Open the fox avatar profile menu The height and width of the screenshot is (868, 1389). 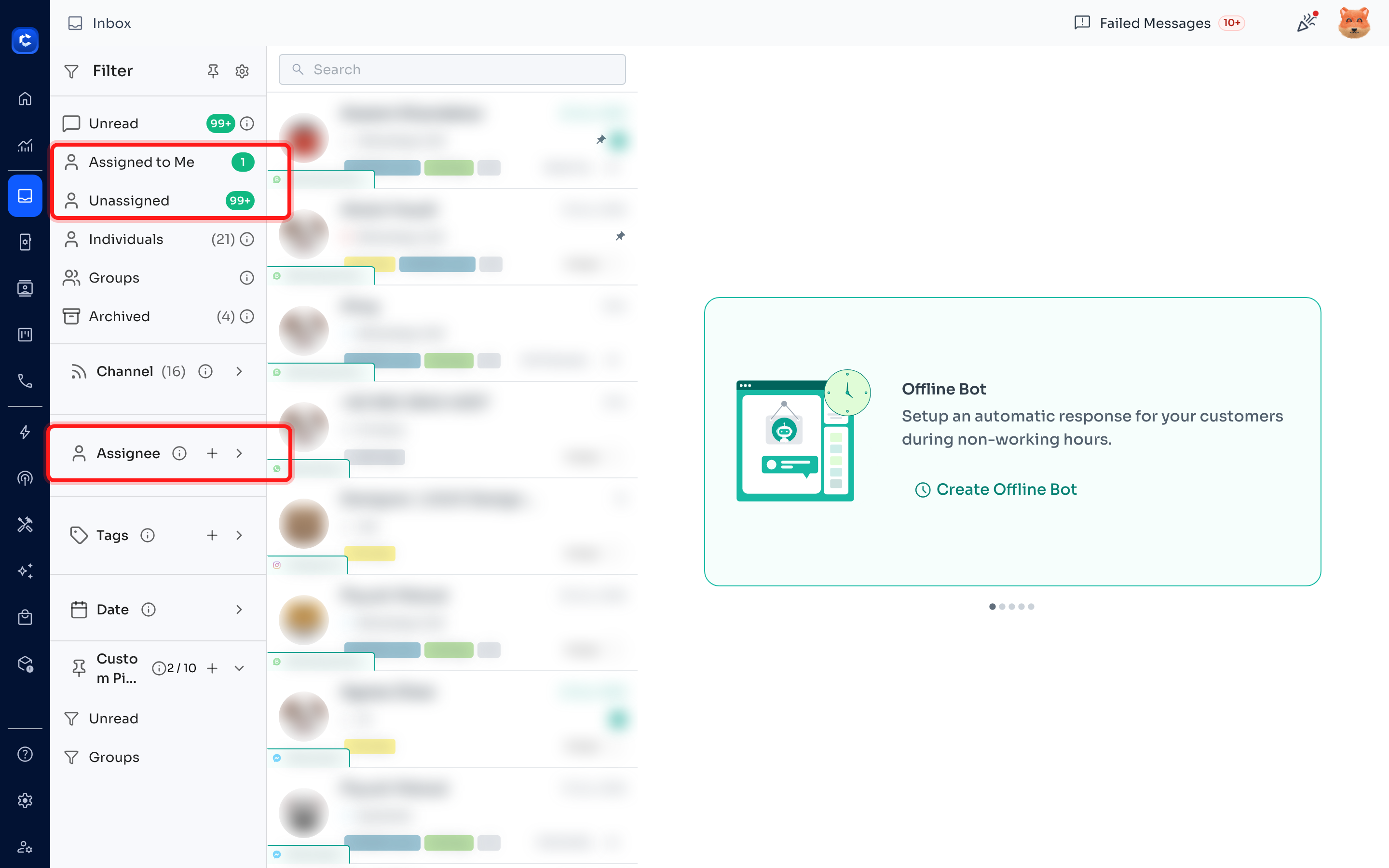click(x=1354, y=23)
